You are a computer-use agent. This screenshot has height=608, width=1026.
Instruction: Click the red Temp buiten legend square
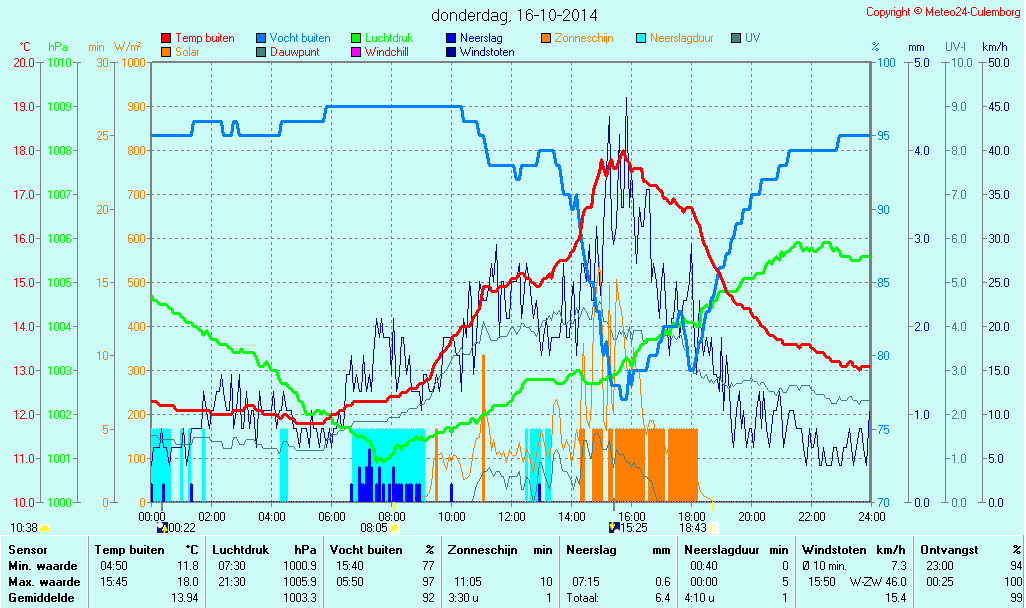(166, 38)
